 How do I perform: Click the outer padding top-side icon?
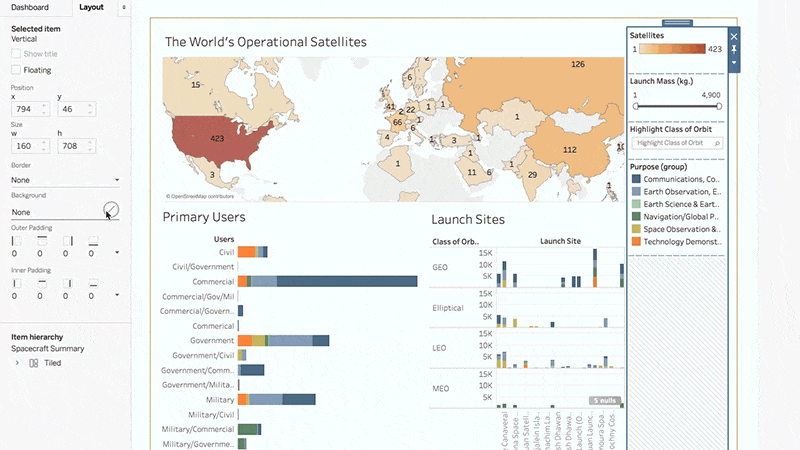41,241
